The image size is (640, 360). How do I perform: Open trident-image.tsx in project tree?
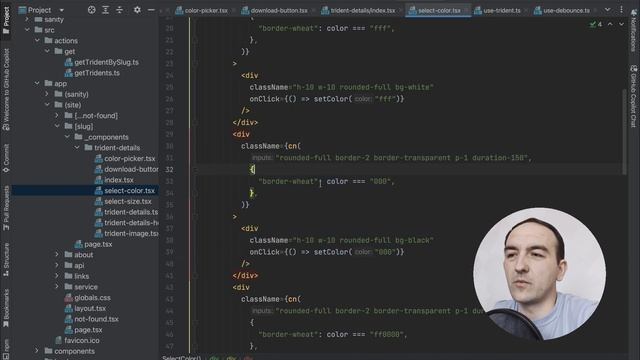(127, 233)
